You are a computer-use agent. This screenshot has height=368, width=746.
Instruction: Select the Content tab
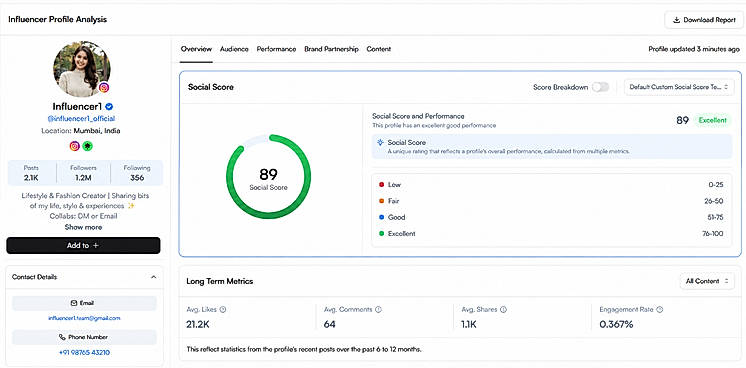[379, 49]
